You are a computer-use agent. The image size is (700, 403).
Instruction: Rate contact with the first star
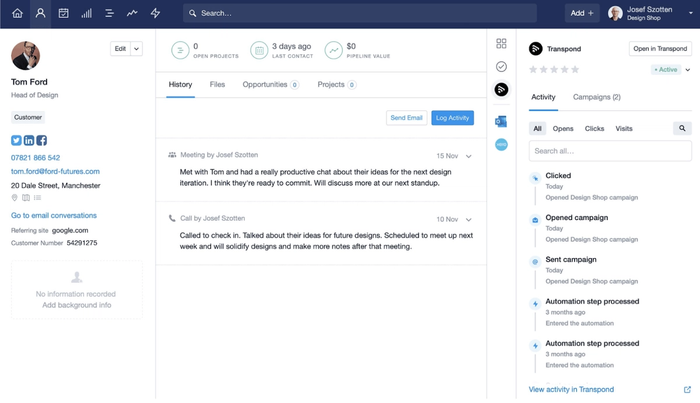[x=533, y=70]
